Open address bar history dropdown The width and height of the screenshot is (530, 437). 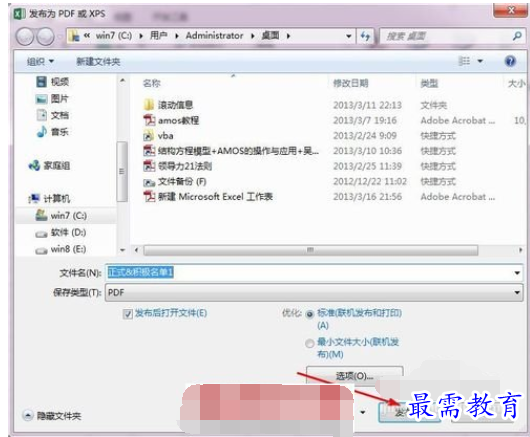(x=348, y=36)
